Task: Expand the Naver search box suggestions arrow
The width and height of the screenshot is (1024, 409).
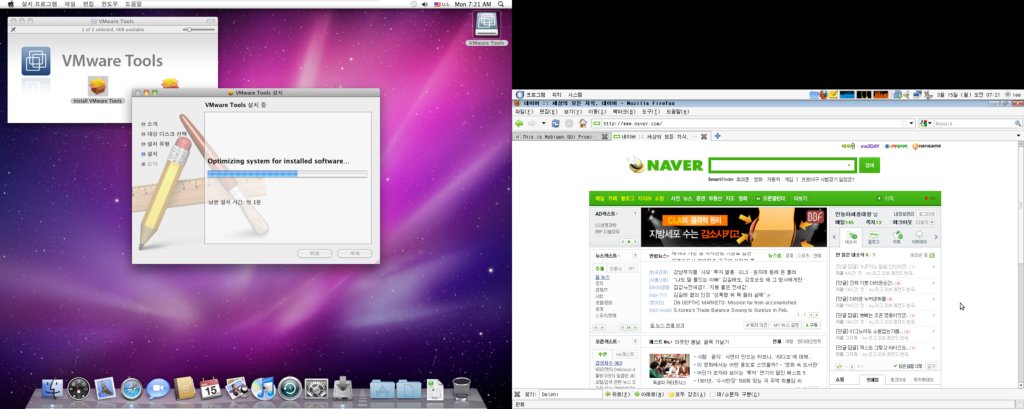Action: pos(849,165)
